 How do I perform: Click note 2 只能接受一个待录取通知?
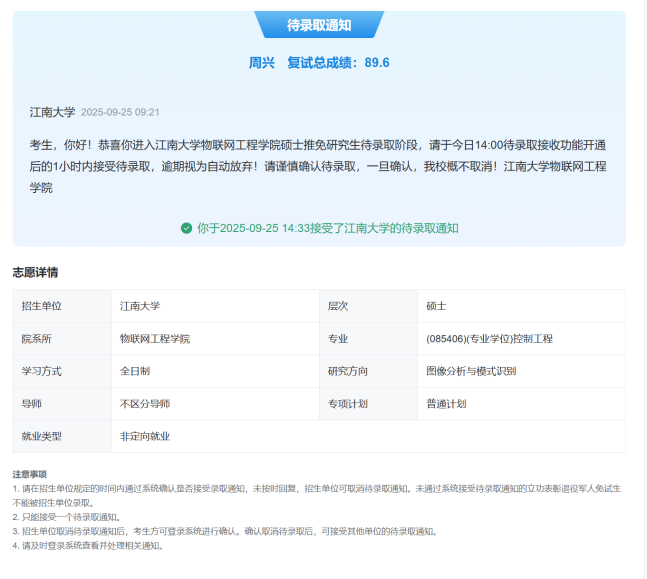(67, 517)
